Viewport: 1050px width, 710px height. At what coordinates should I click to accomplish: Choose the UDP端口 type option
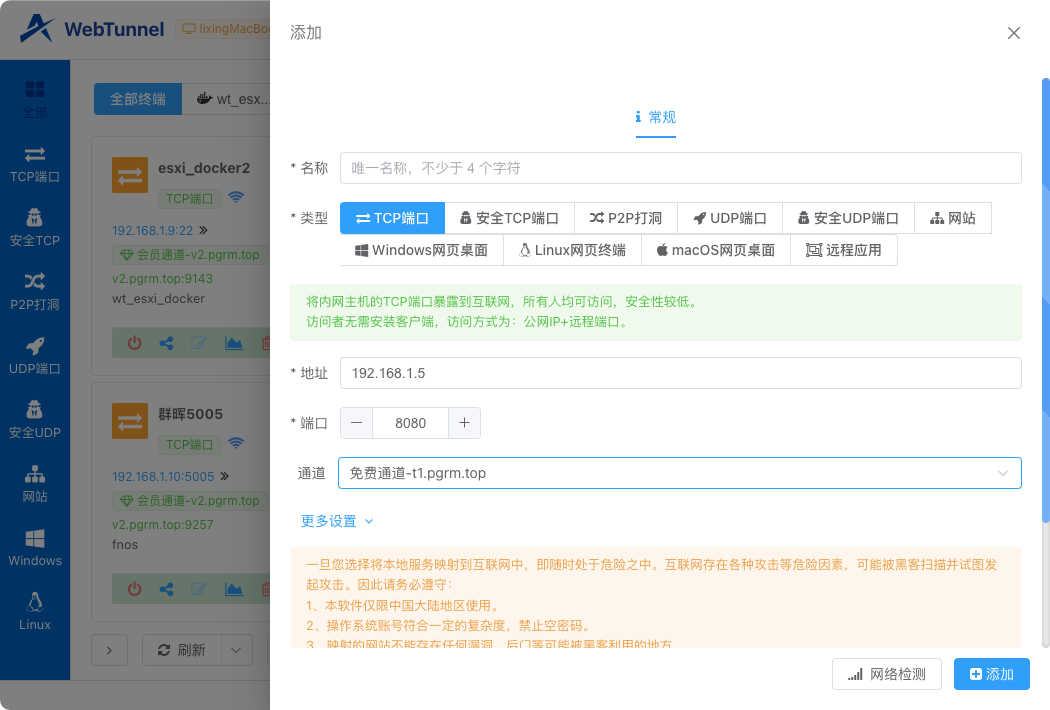729,218
